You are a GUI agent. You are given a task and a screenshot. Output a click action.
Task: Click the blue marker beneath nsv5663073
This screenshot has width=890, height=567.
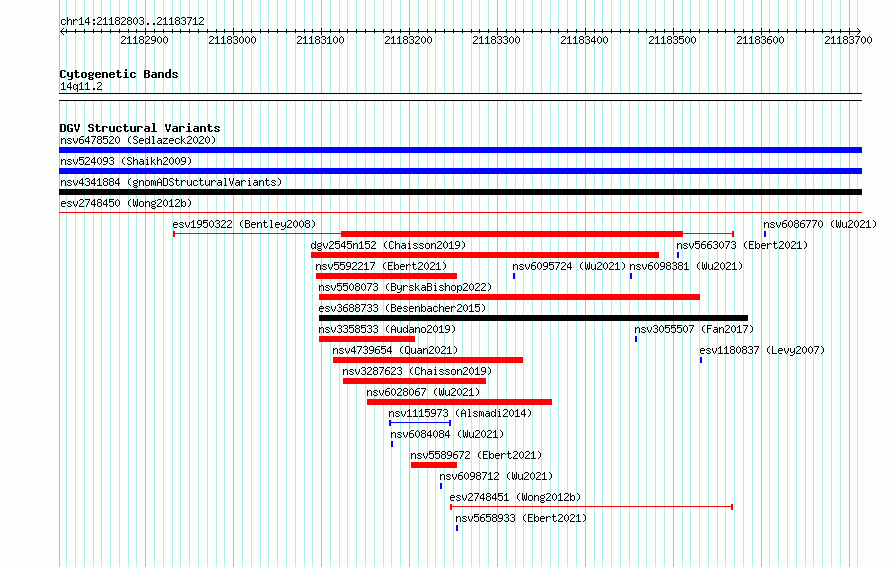pos(678,255)
